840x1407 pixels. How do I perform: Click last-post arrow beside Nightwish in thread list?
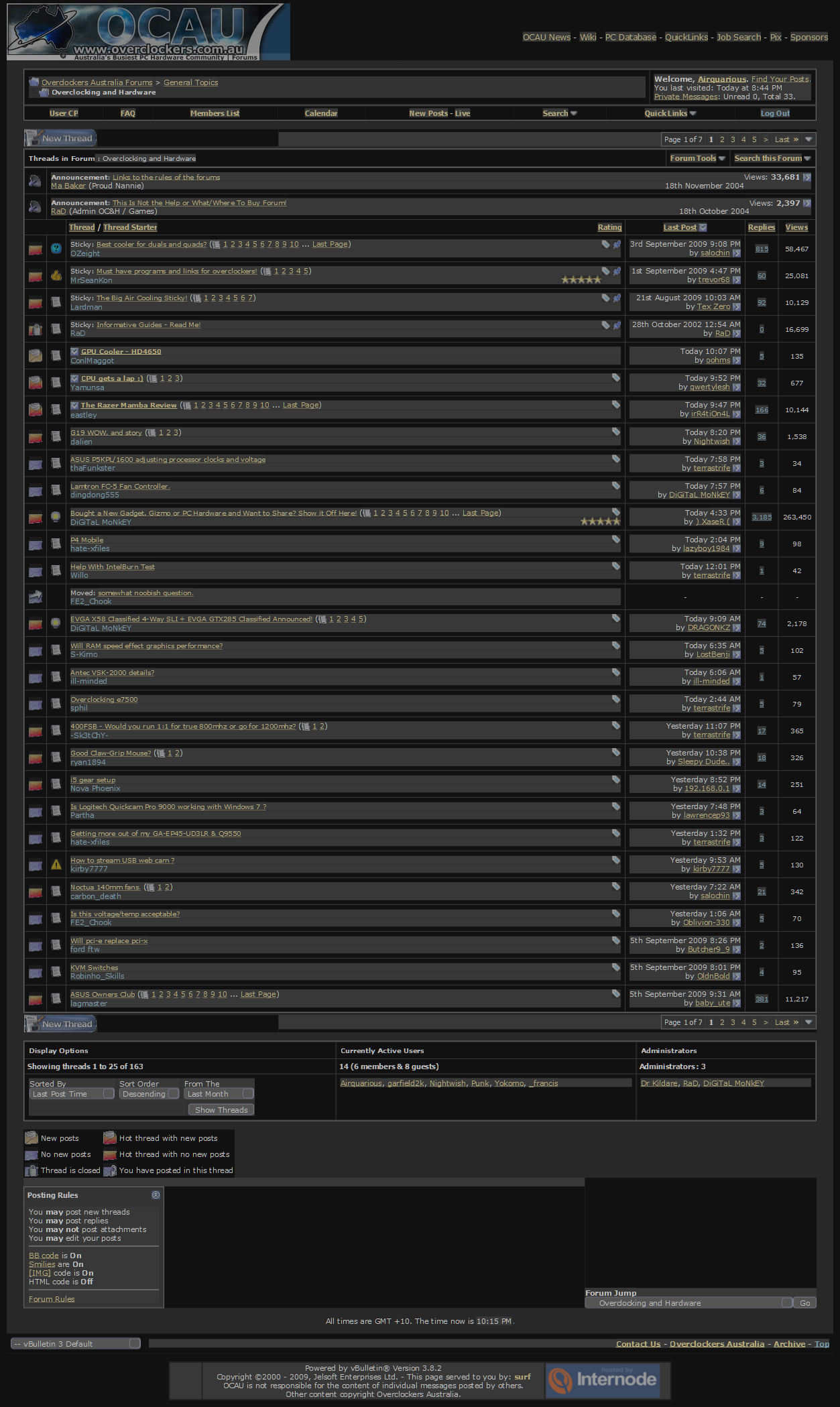(x=737, y=442)
